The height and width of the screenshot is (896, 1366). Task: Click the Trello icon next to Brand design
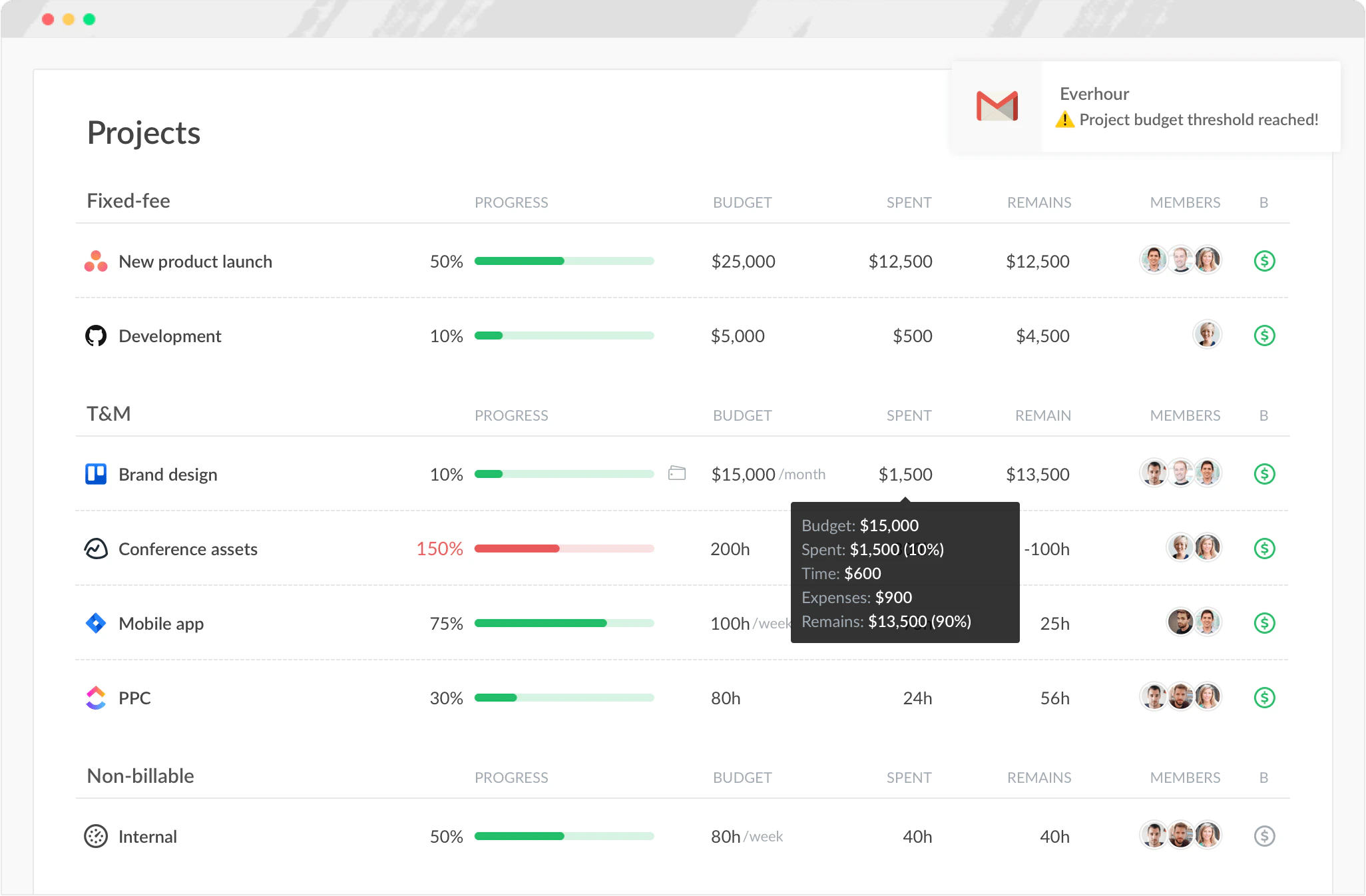pyautogui.click(x=96, y=474)
